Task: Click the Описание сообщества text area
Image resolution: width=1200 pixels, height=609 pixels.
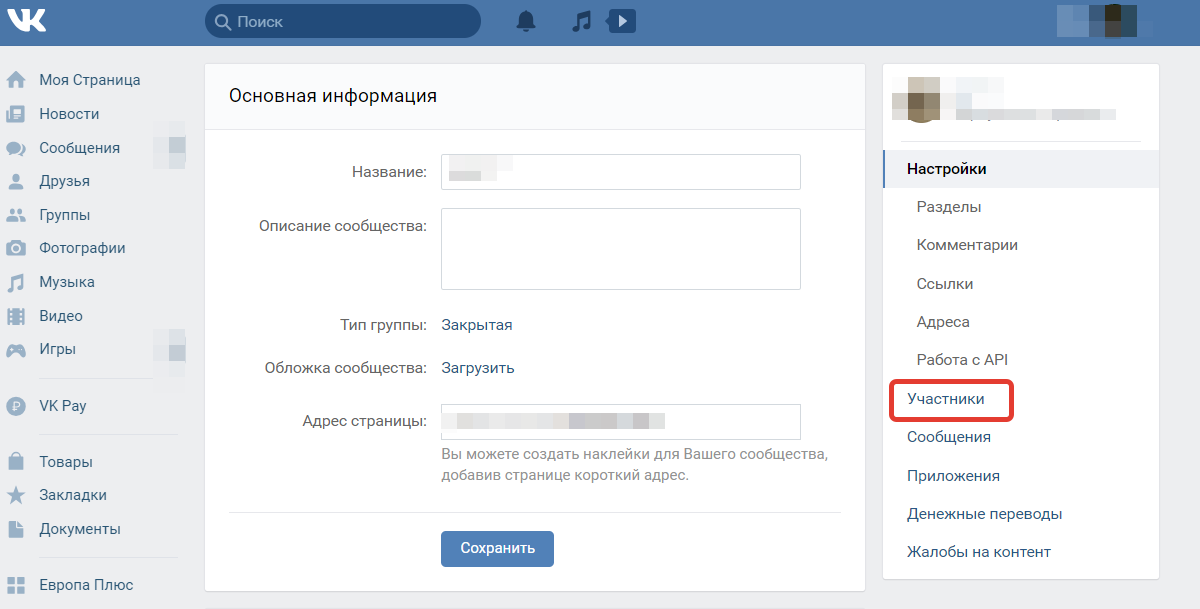Action: click(x=621, y=249)
